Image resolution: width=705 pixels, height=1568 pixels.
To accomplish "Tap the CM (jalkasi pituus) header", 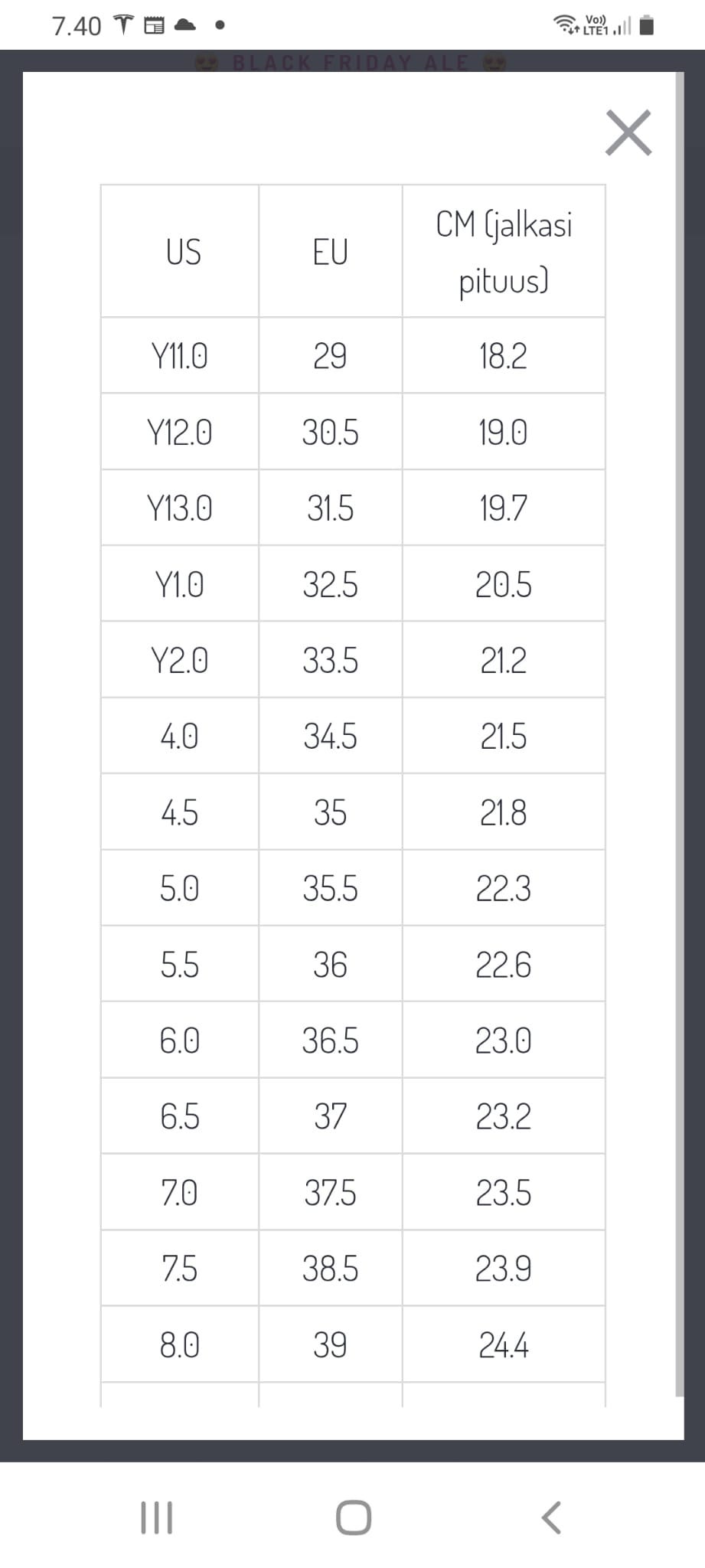I will click(x=504, y=252).
